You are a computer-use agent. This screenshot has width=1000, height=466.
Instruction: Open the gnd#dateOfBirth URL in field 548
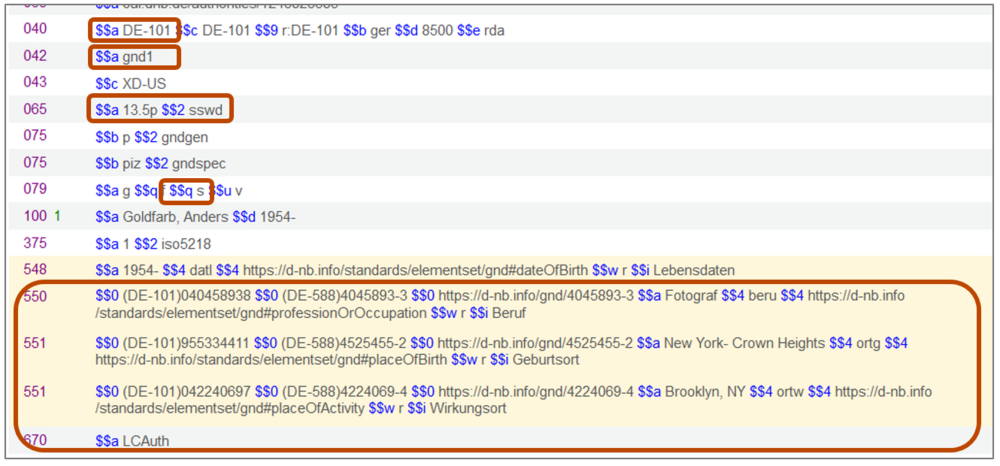point(415,271)
